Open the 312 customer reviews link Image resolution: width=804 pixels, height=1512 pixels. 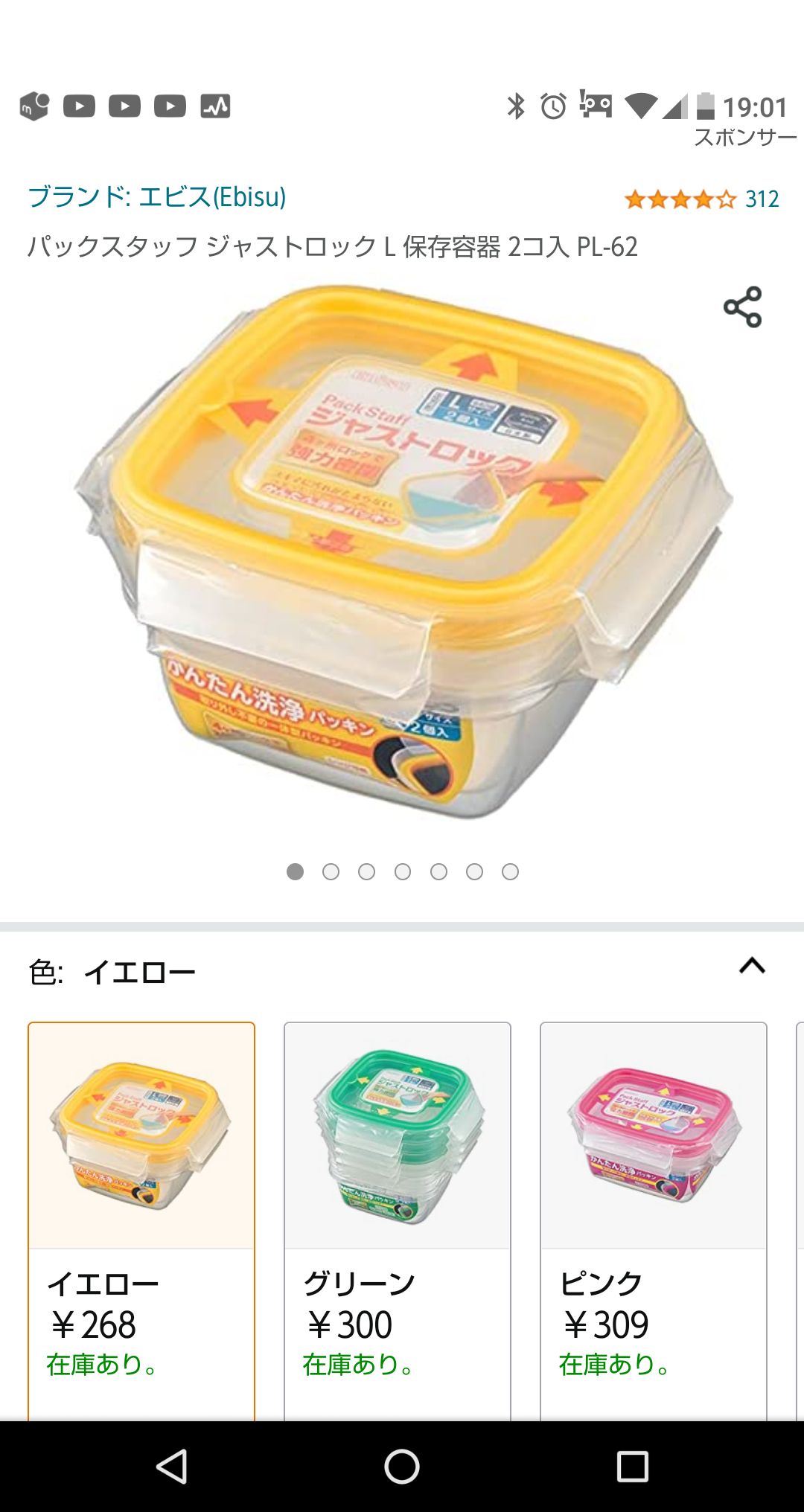point(762,199)
